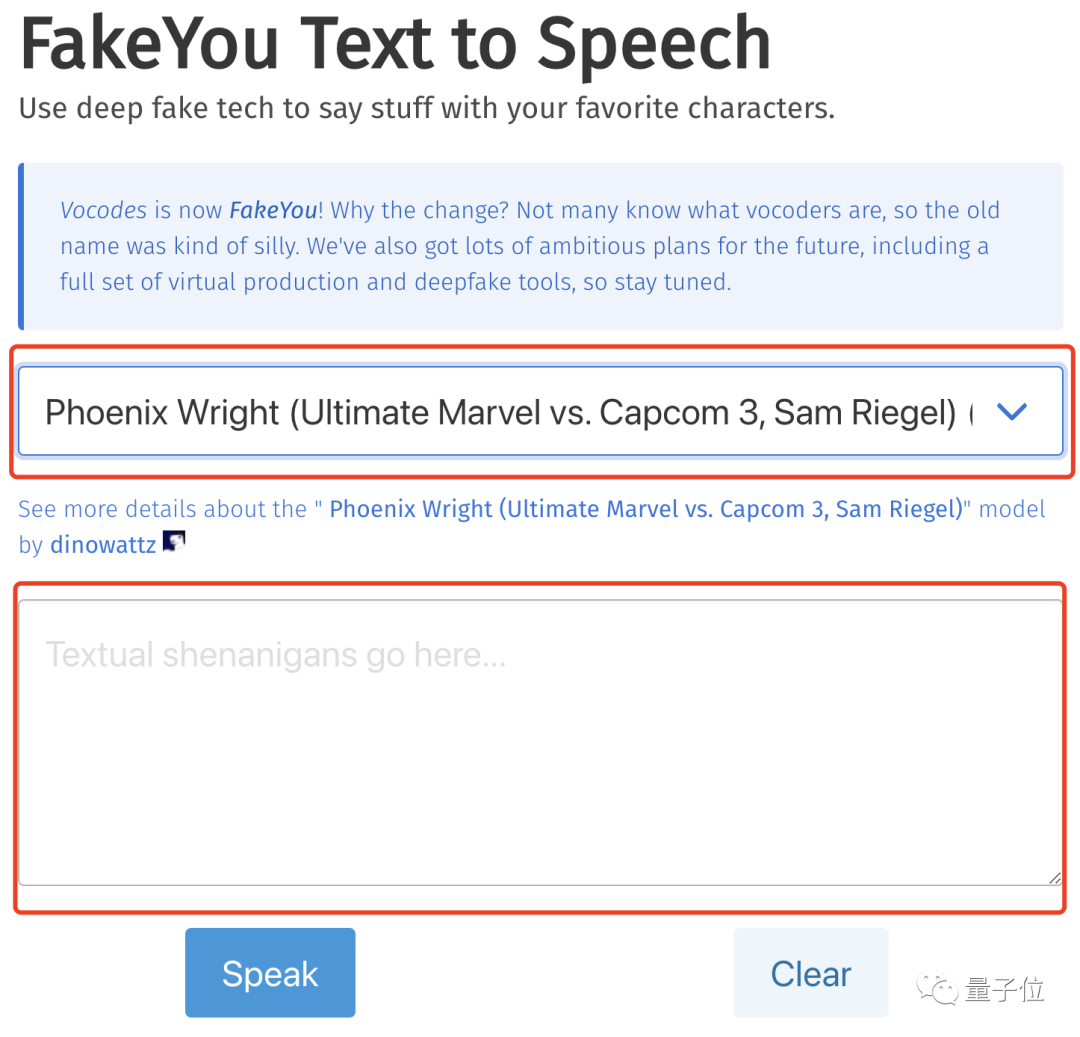The height and width of the screenshot is (1037, 1080).
Task: Open the Phoenix Wright model details link
Action: click(x=645, y=509)
